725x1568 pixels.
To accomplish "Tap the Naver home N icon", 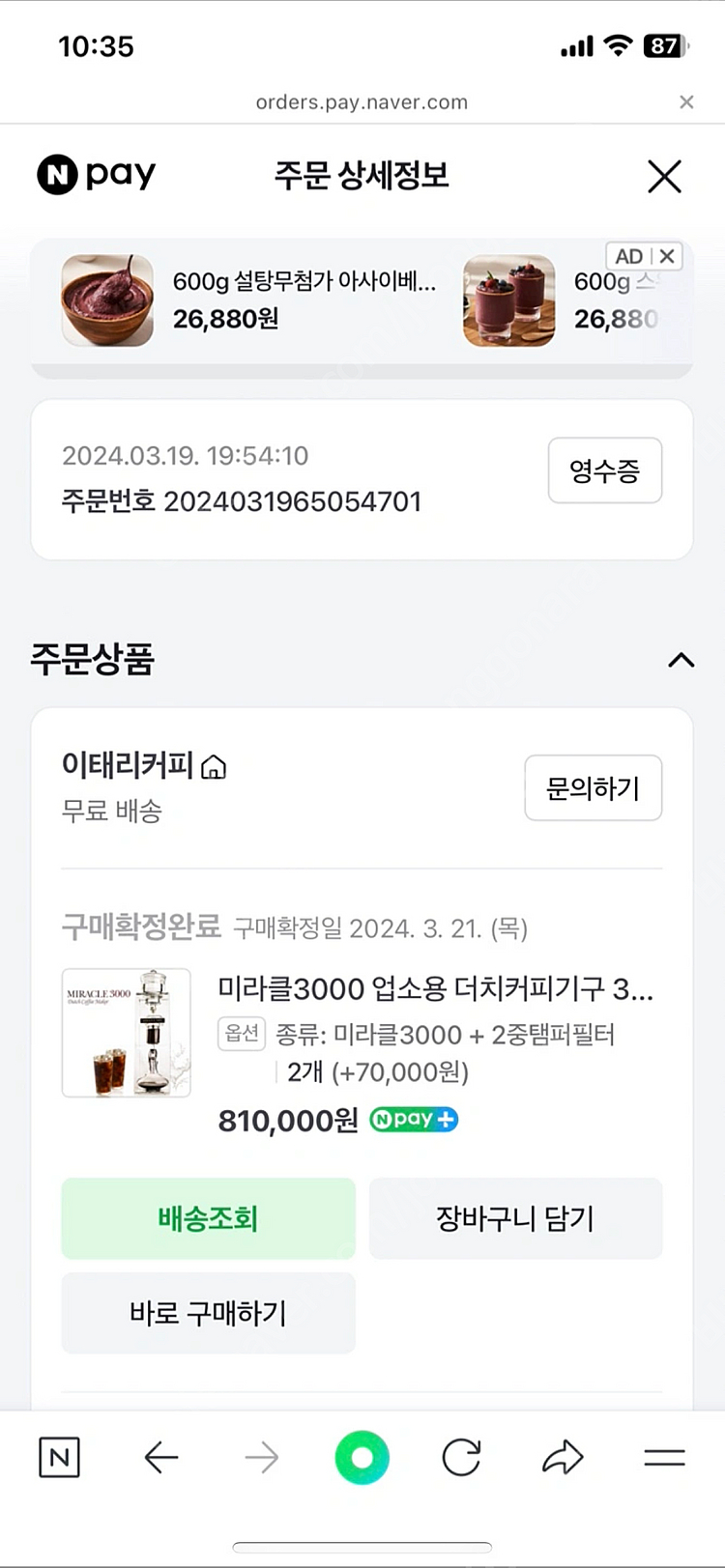I will 59,1457.
